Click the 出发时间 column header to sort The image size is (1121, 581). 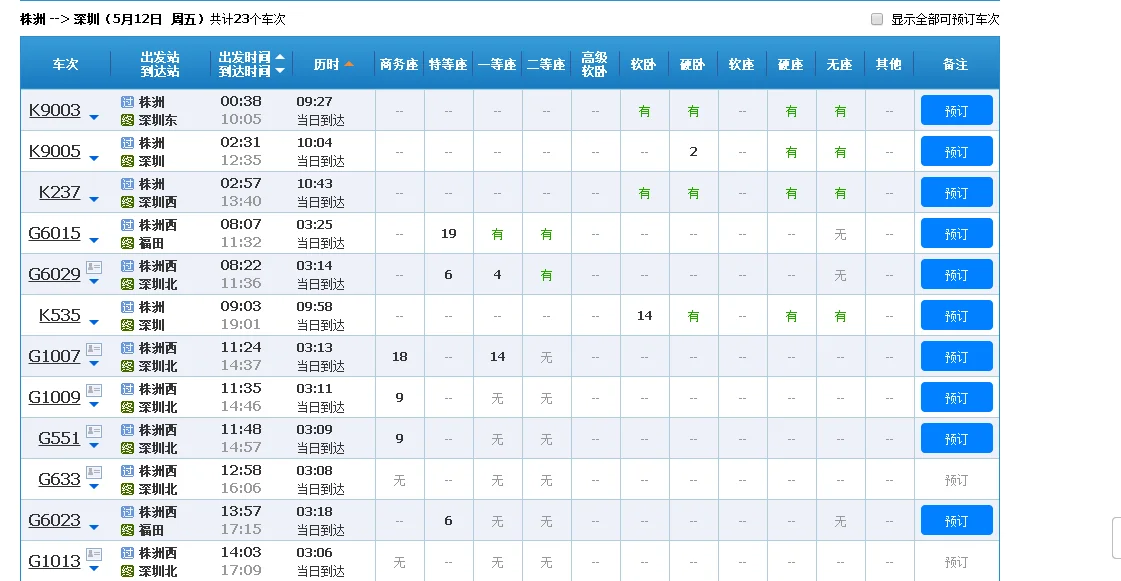[x=245, y=57]
